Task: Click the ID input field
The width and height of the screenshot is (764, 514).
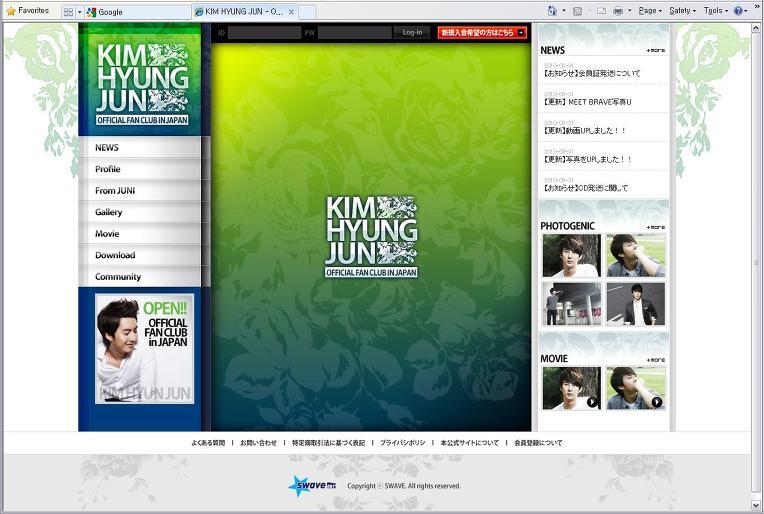Action: pos(264,33)
